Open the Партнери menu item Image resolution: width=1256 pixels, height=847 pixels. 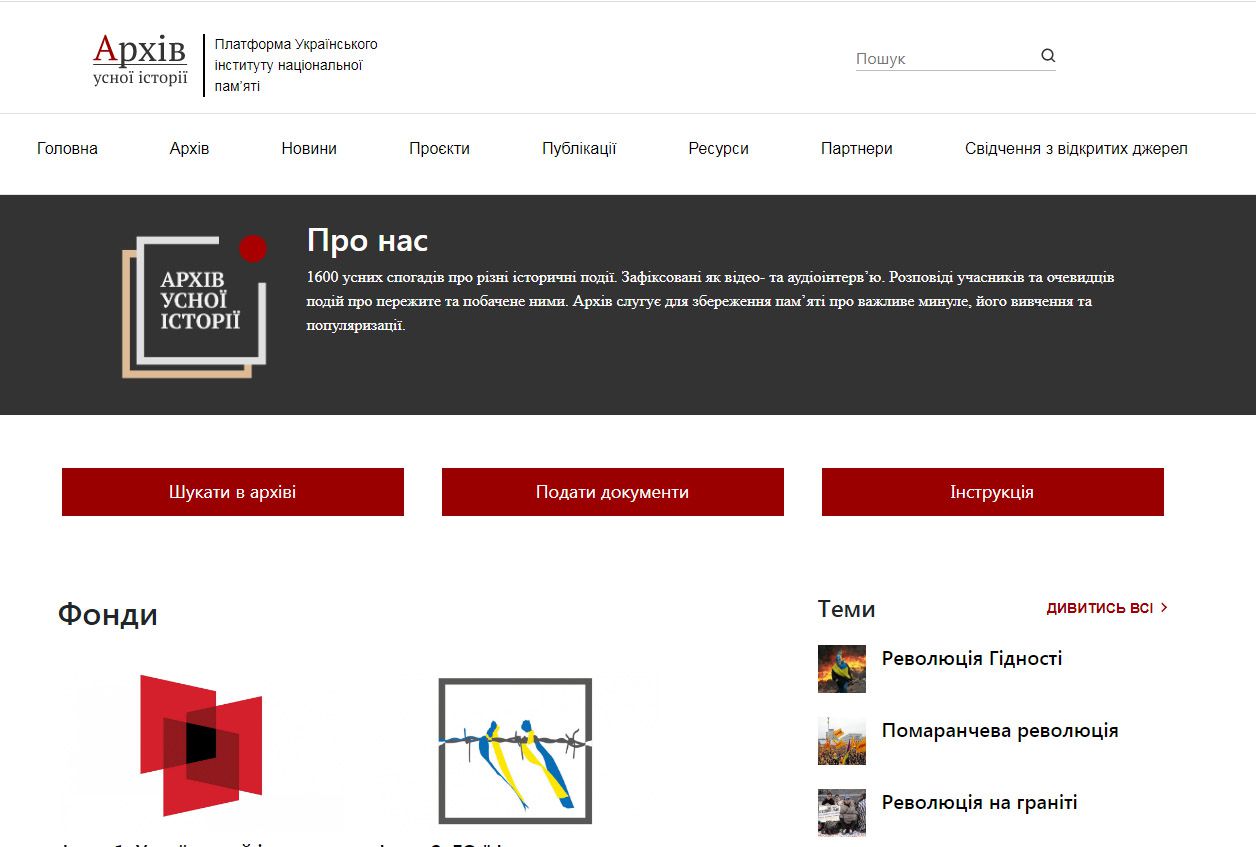tap(857, 149)
